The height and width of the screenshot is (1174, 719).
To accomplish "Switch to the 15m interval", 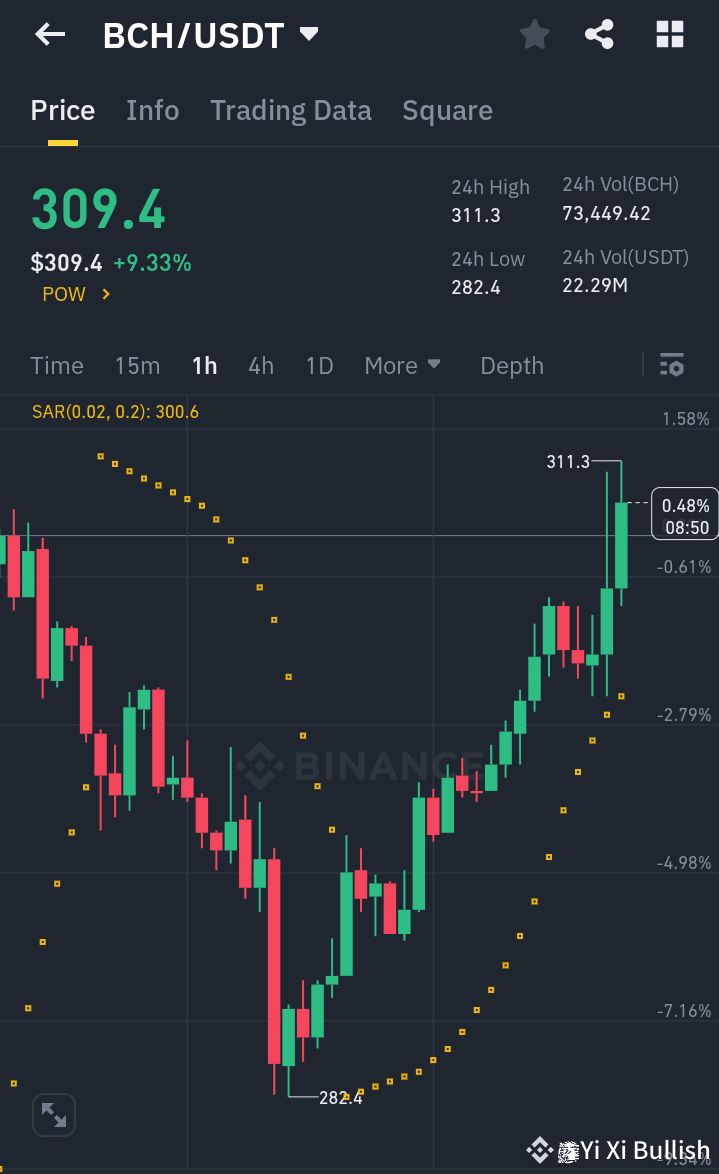I will (x=137, y=365).
